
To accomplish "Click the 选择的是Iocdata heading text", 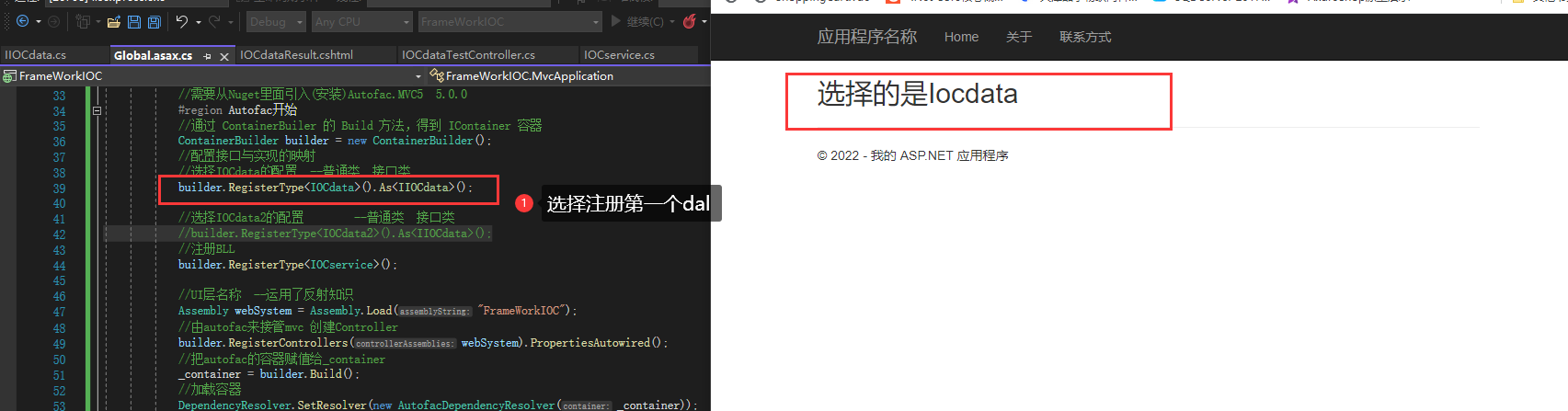I will click(918, 94).
